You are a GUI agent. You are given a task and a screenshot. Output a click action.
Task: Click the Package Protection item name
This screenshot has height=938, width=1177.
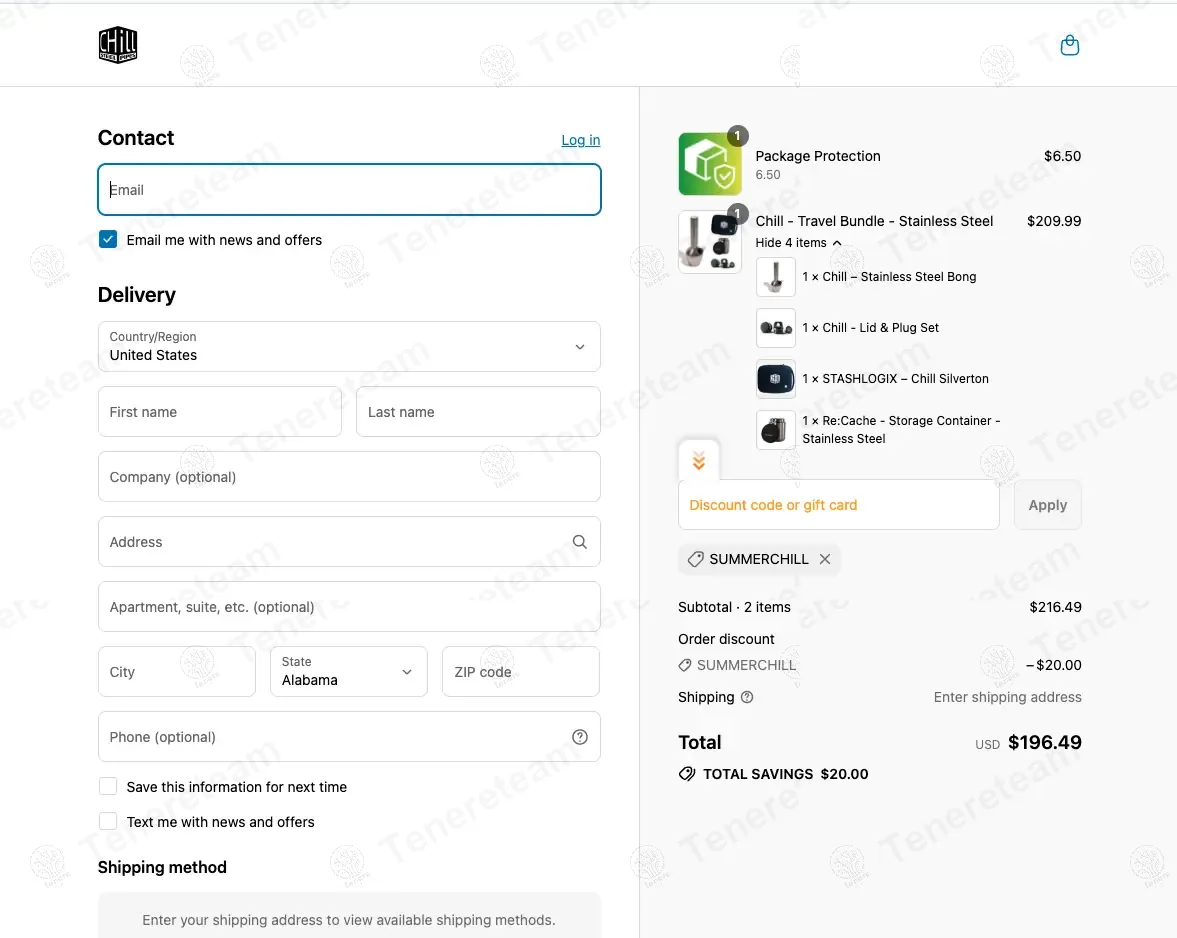coord(817,156)
